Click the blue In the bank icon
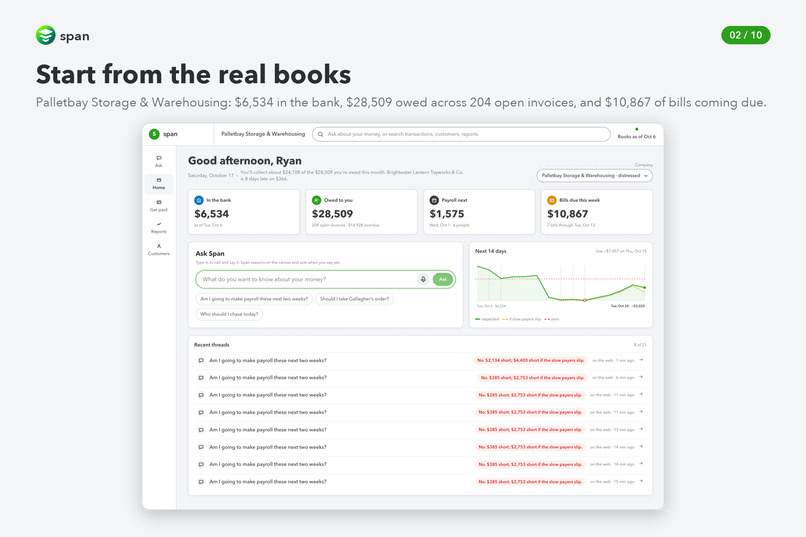This screenshot has height=537, width=806. pos(199,200)
